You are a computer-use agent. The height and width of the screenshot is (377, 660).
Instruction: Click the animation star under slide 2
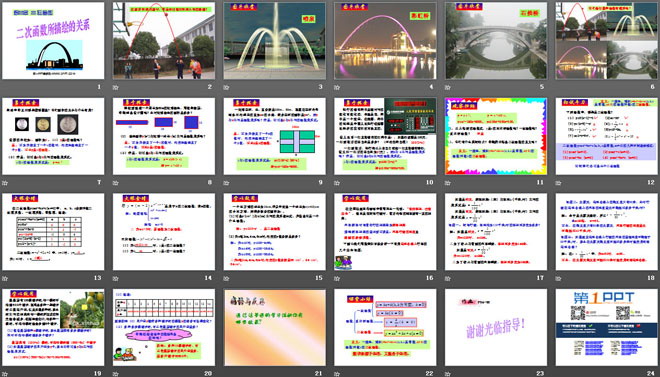pos(115,88)
